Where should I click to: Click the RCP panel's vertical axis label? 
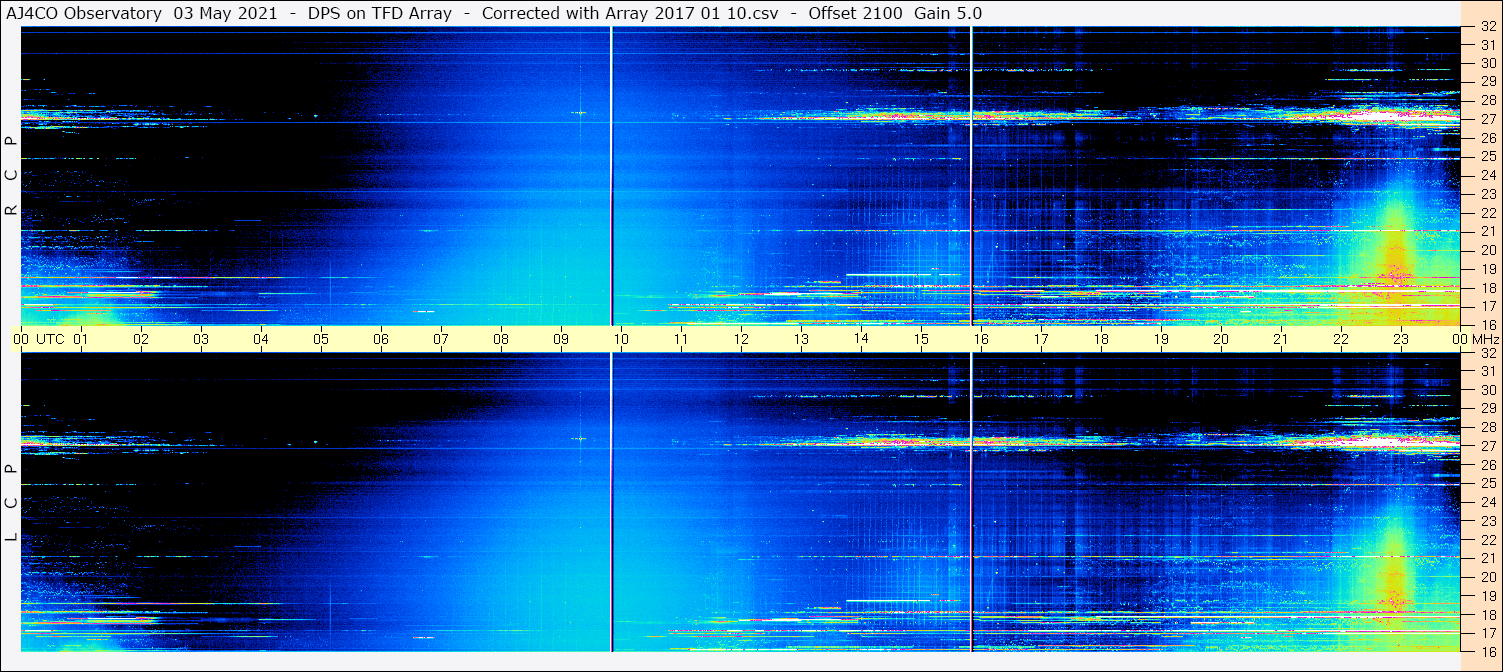tap(11, 175)
